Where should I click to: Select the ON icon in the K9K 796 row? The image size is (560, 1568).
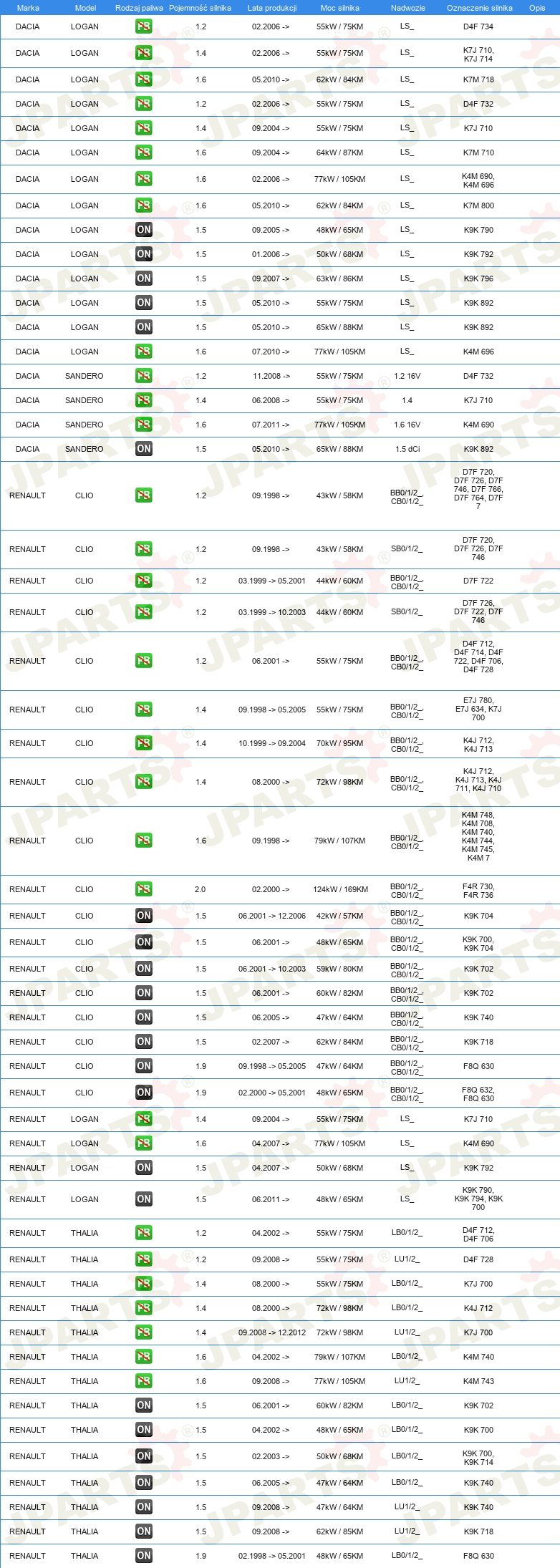[x=143, y=279]
